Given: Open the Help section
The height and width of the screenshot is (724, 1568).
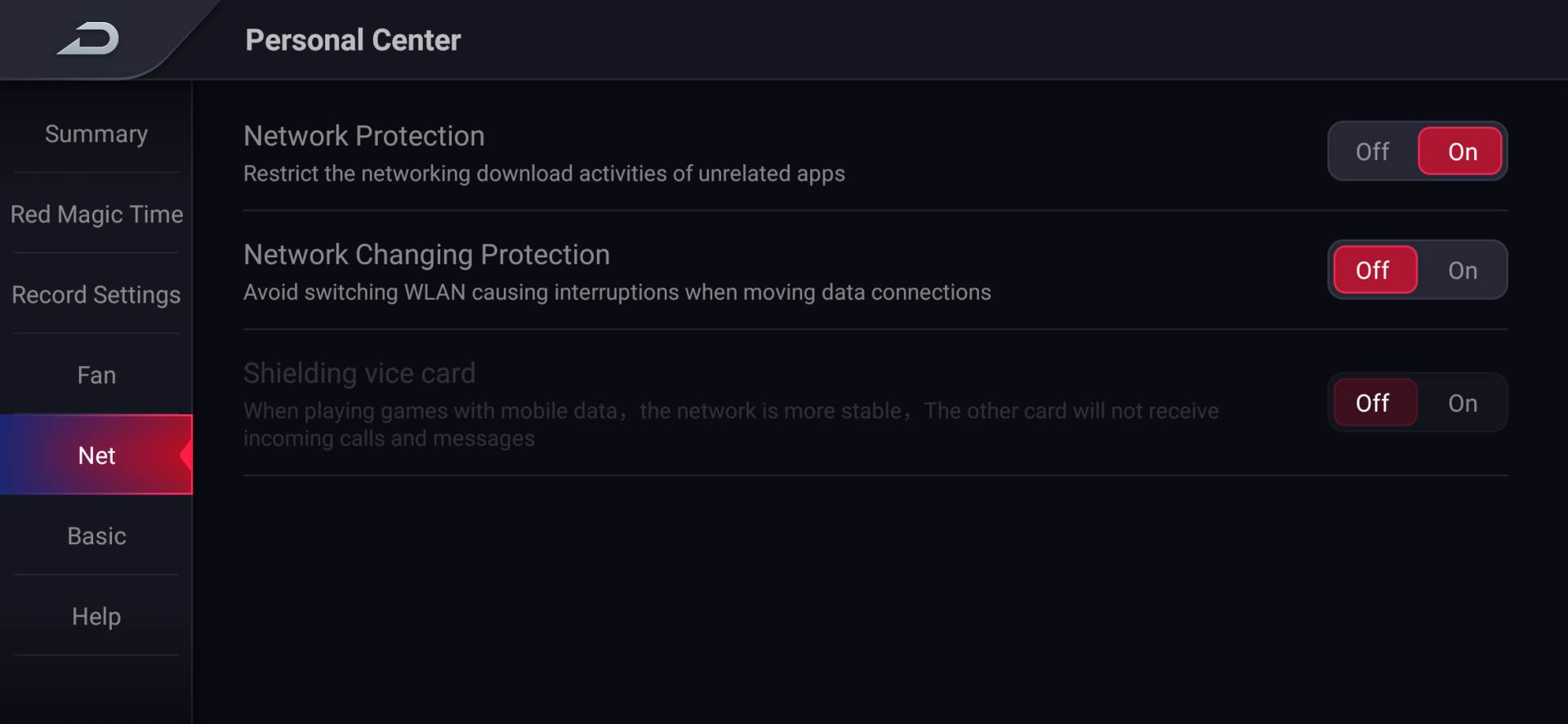Looking at the screenshot, I should click(96, 616).
